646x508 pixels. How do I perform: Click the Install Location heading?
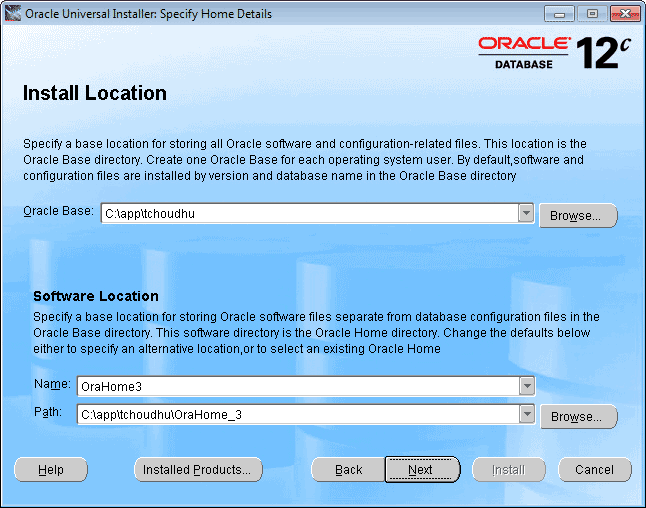point(95,93)
